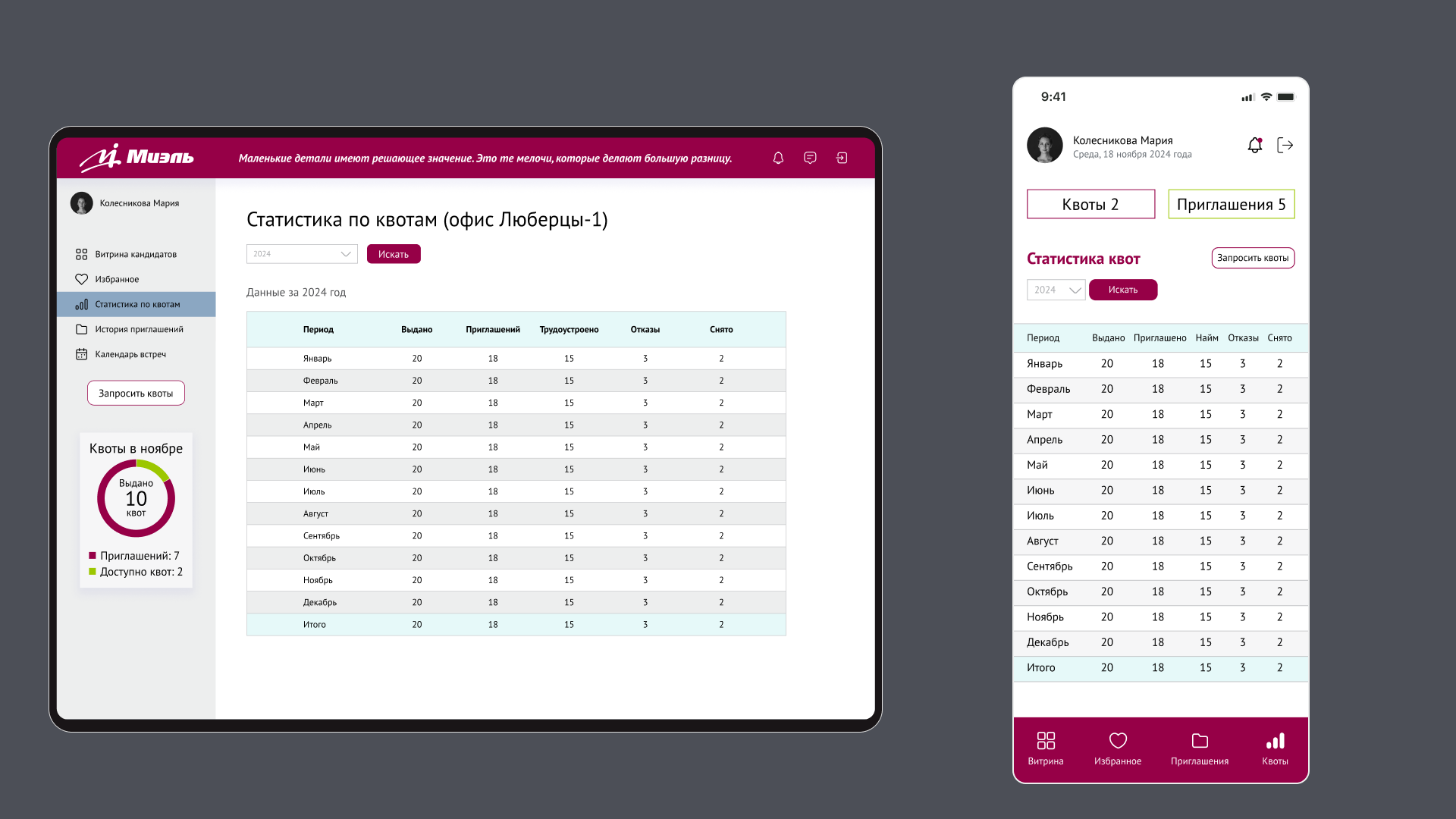Click the bell notification icon in desktop header
1456x819 pixels.
click(778, 158)
